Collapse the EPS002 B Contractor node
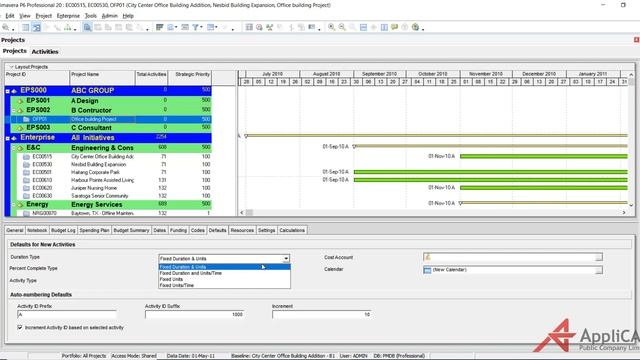The height and width of the screenshot is (360, 640). (13, 110)
